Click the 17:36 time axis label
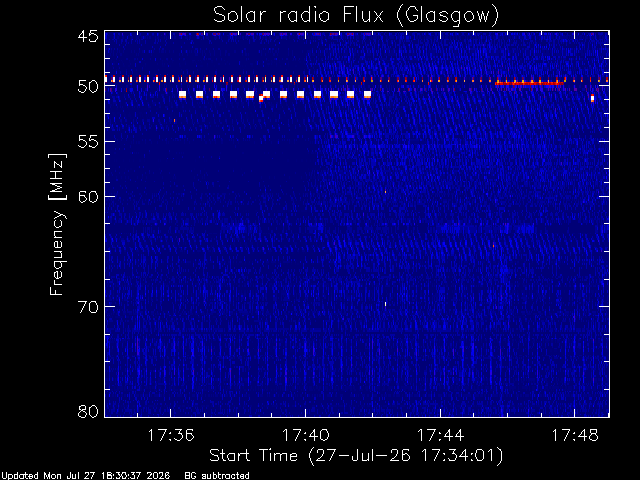 click(x=171, y=436)
